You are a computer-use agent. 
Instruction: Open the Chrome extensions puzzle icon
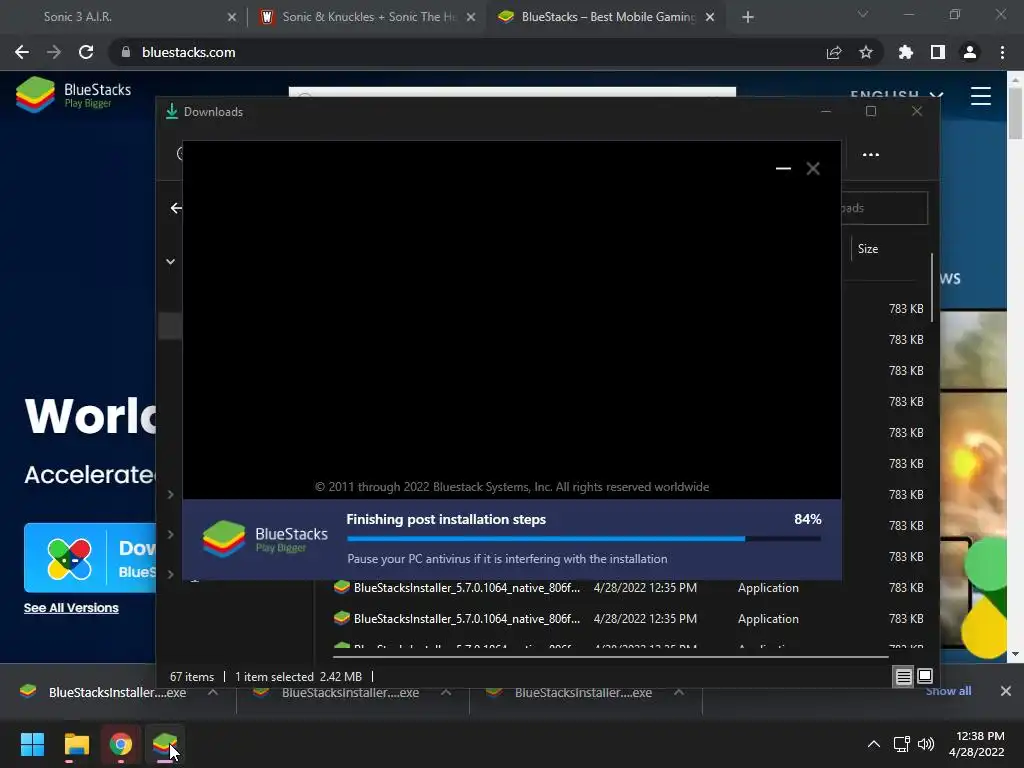(x=906, y=52)
